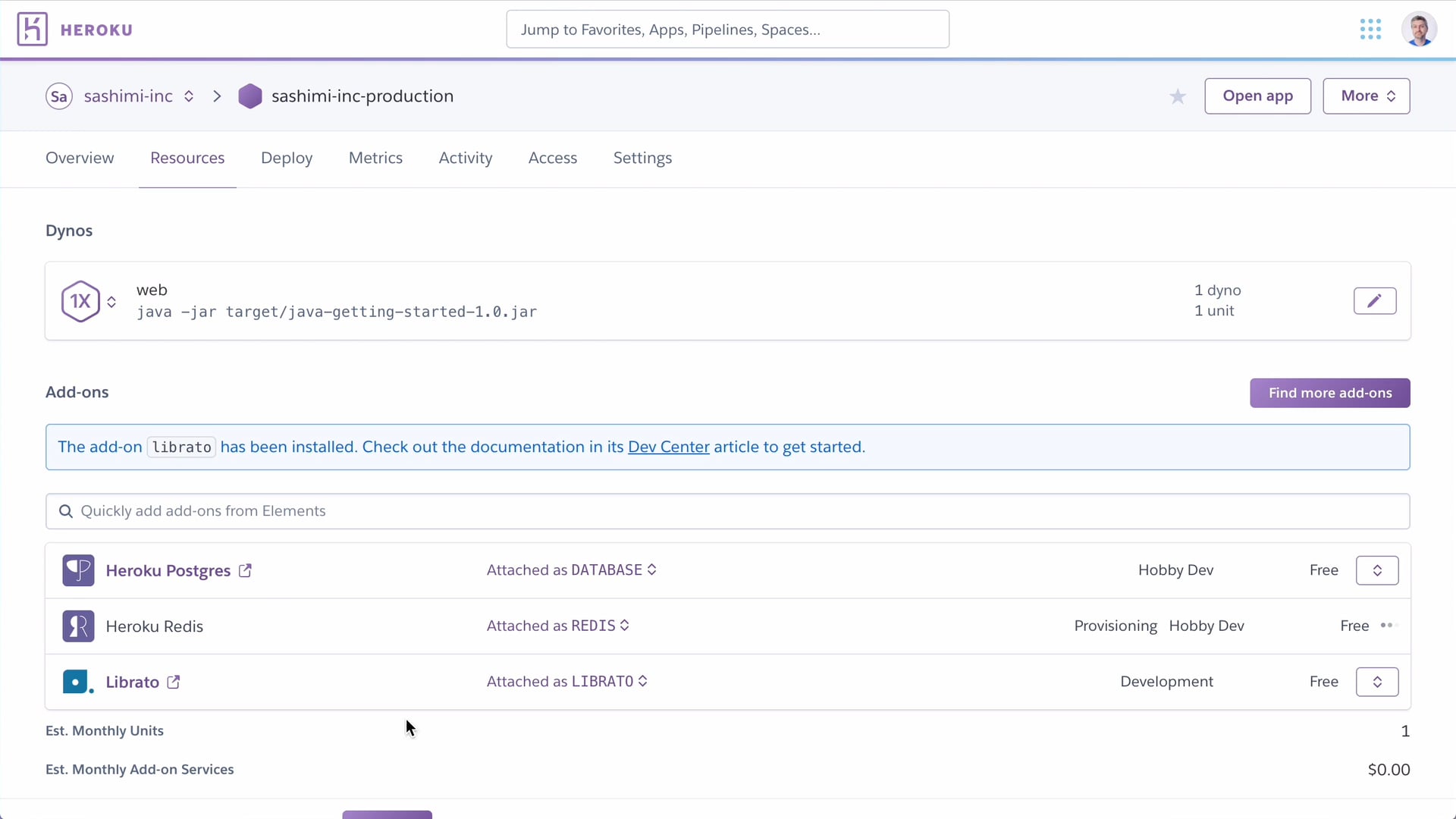The height and width of the screenshot is (819, 1456).
Task: Click the Heroku Redis add-on icon
Action: (77, 626)
